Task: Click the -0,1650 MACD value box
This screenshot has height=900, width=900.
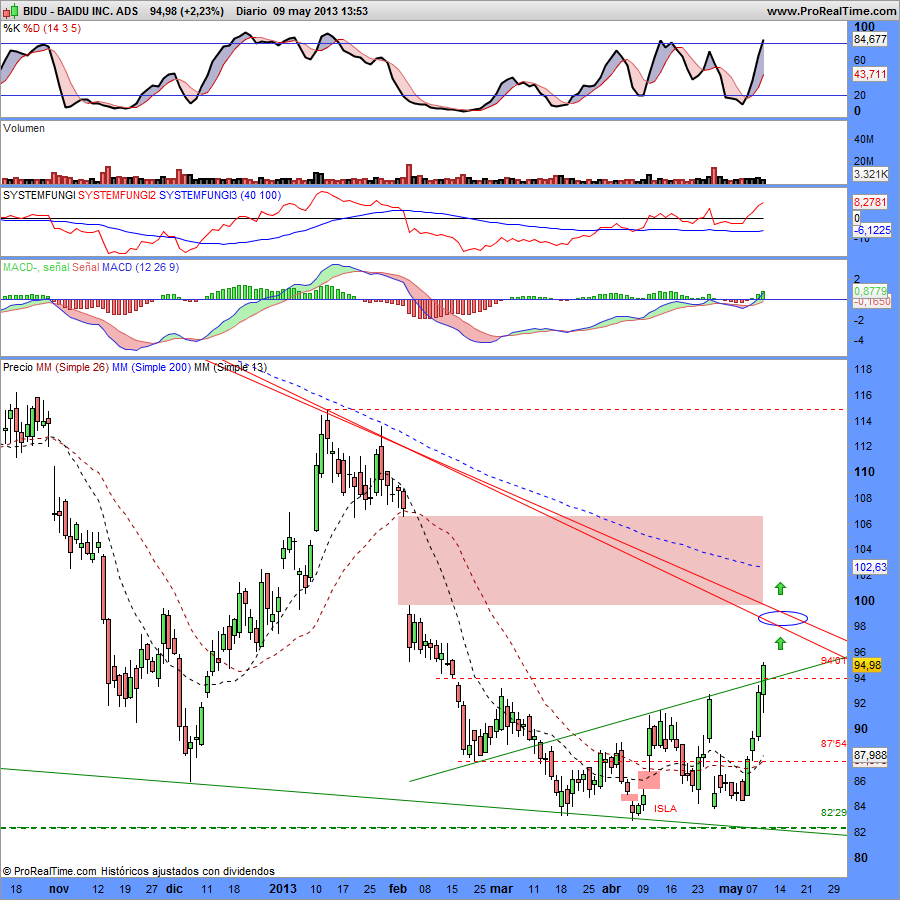Action: point(871,301)
